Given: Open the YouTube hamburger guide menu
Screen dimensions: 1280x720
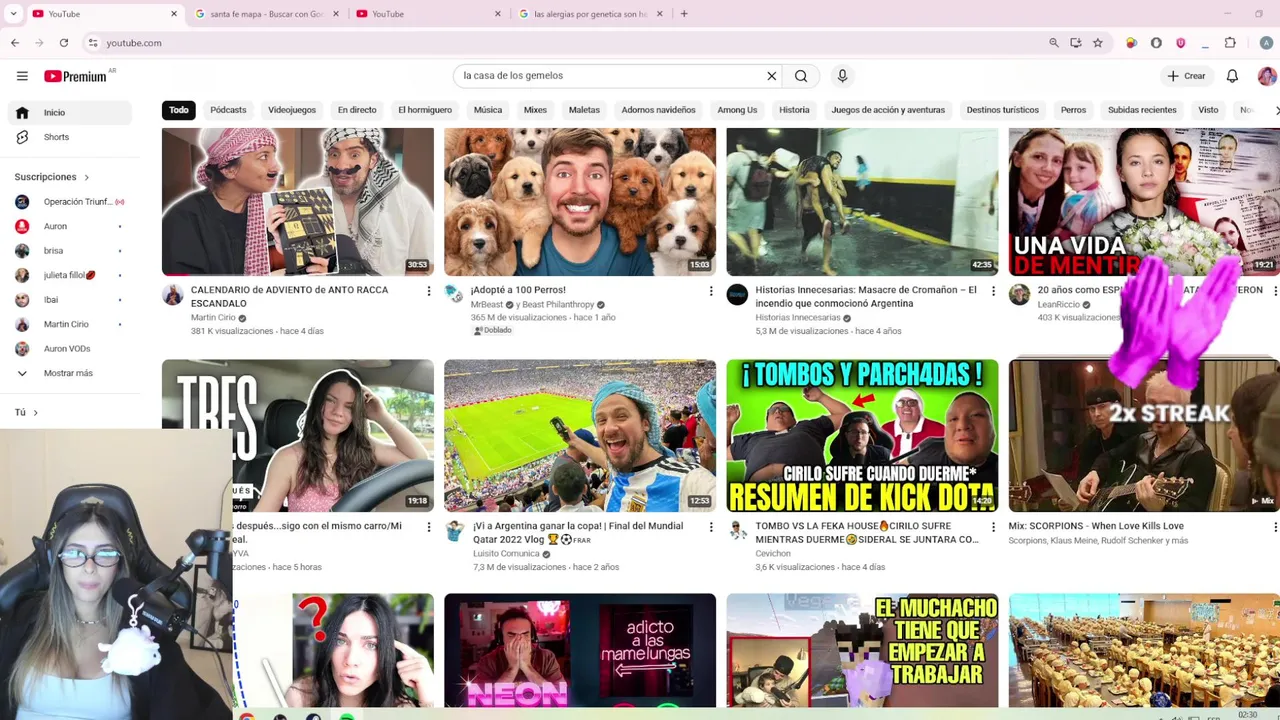Looking at the screenshot, I should 22,76.
